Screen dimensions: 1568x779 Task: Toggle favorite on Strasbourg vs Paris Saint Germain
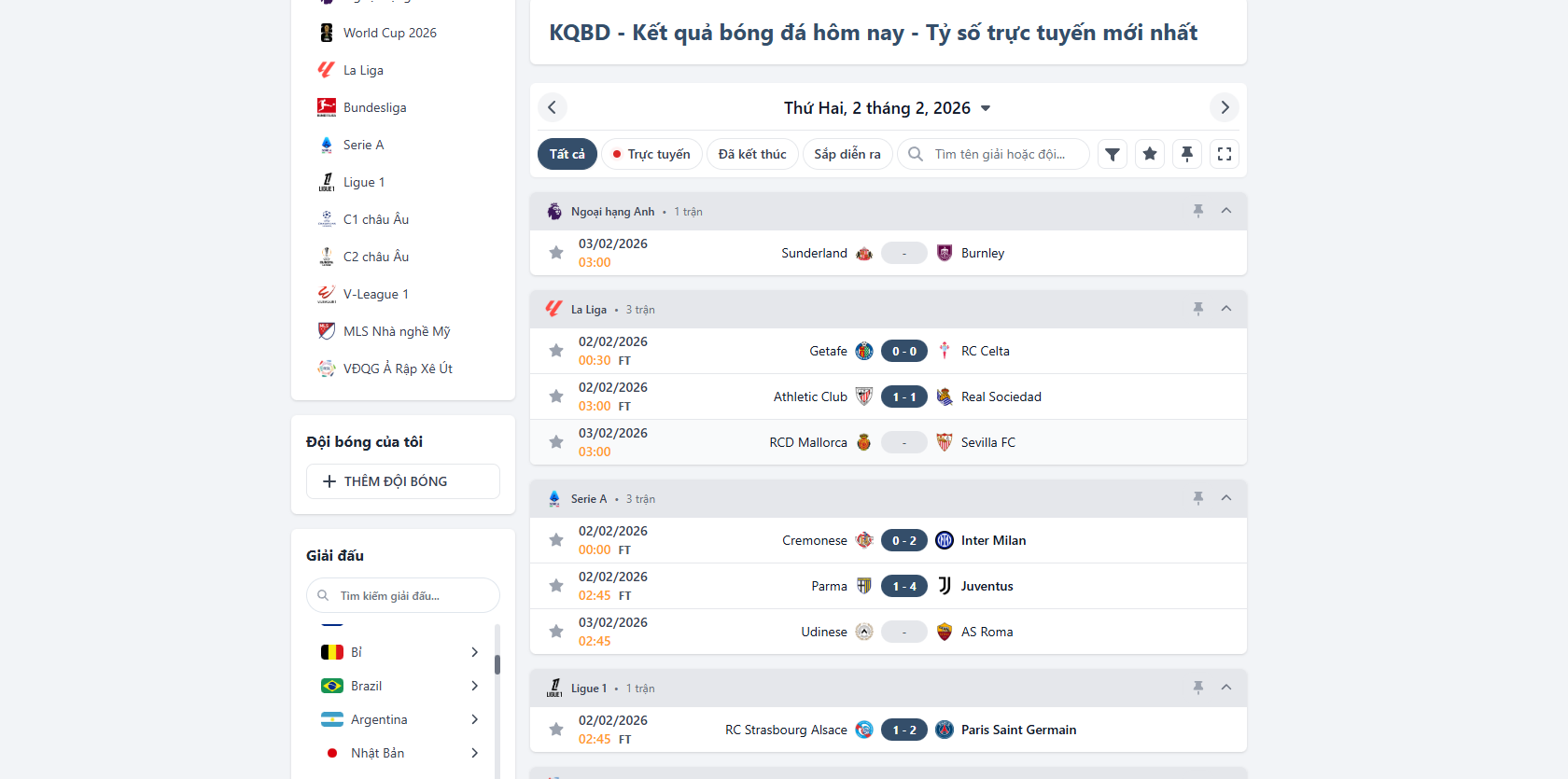pyautogui.click(x=556, y=730)
